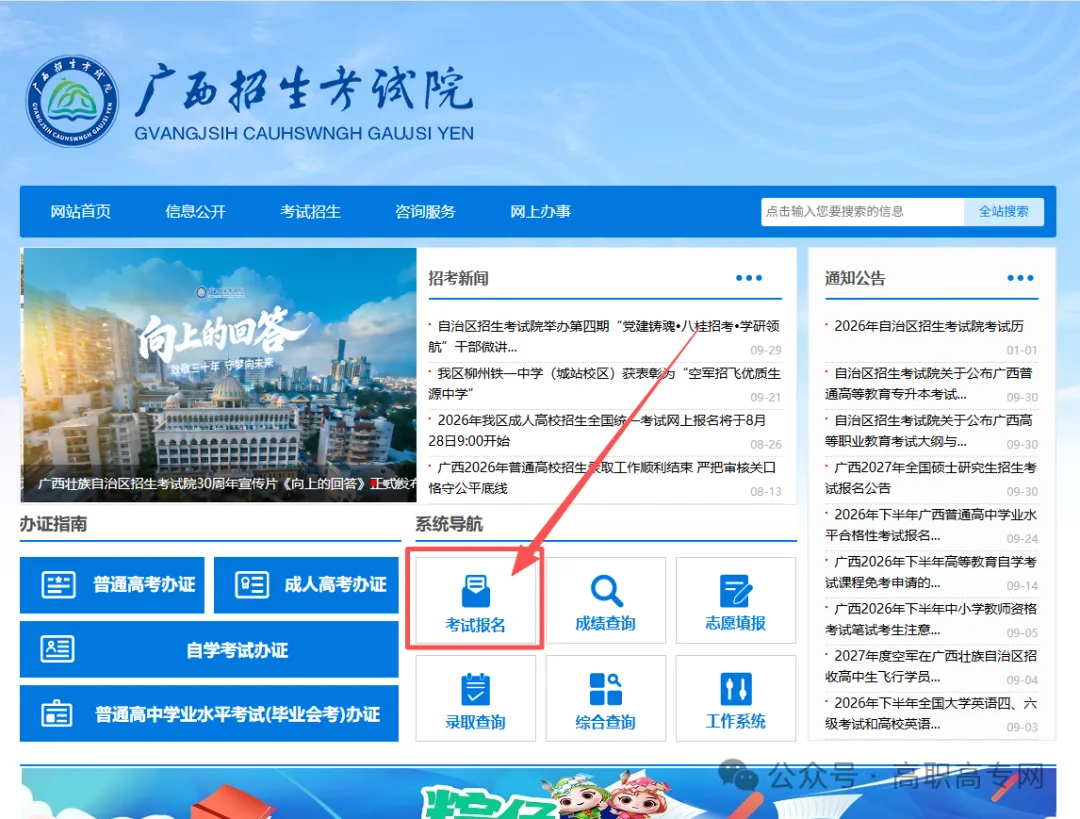Click the 自学考试办证 button
The image size is (1080, 819).
[x=209, y=650]
